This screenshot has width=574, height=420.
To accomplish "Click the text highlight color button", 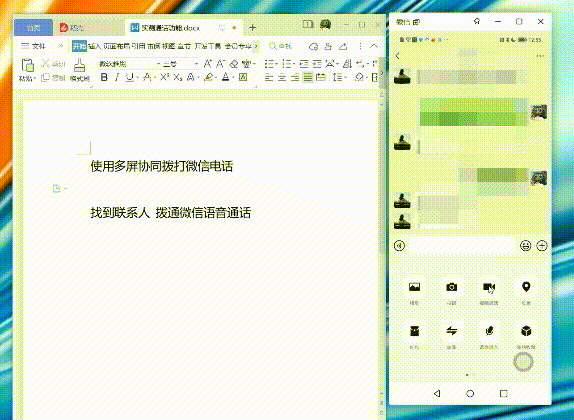I will (x=208, y=77).
